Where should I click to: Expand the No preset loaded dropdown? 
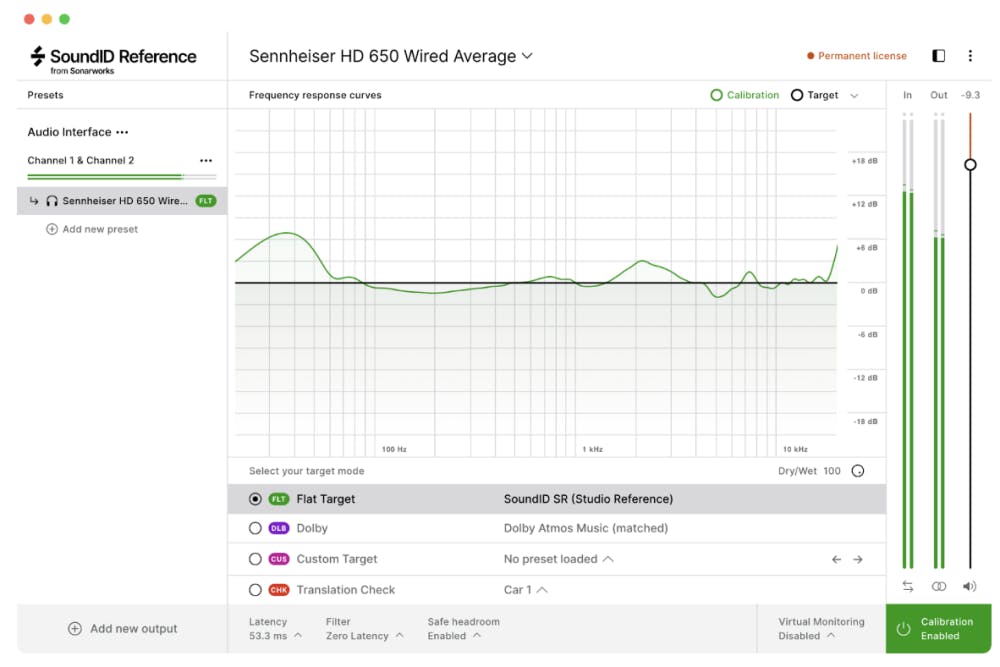coord(559,559)
